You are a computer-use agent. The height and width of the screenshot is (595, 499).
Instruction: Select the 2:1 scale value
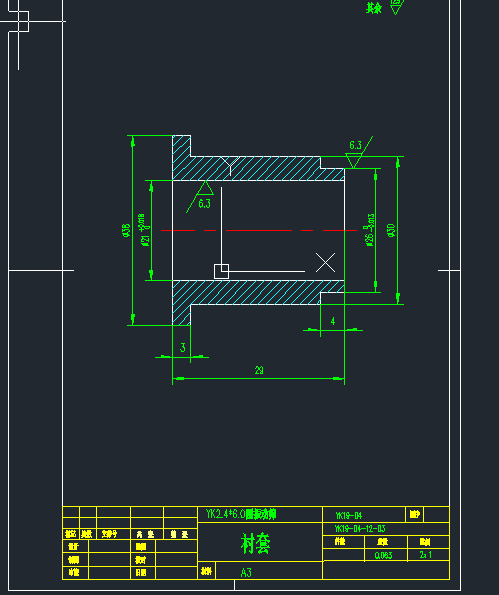coord(426,555)
